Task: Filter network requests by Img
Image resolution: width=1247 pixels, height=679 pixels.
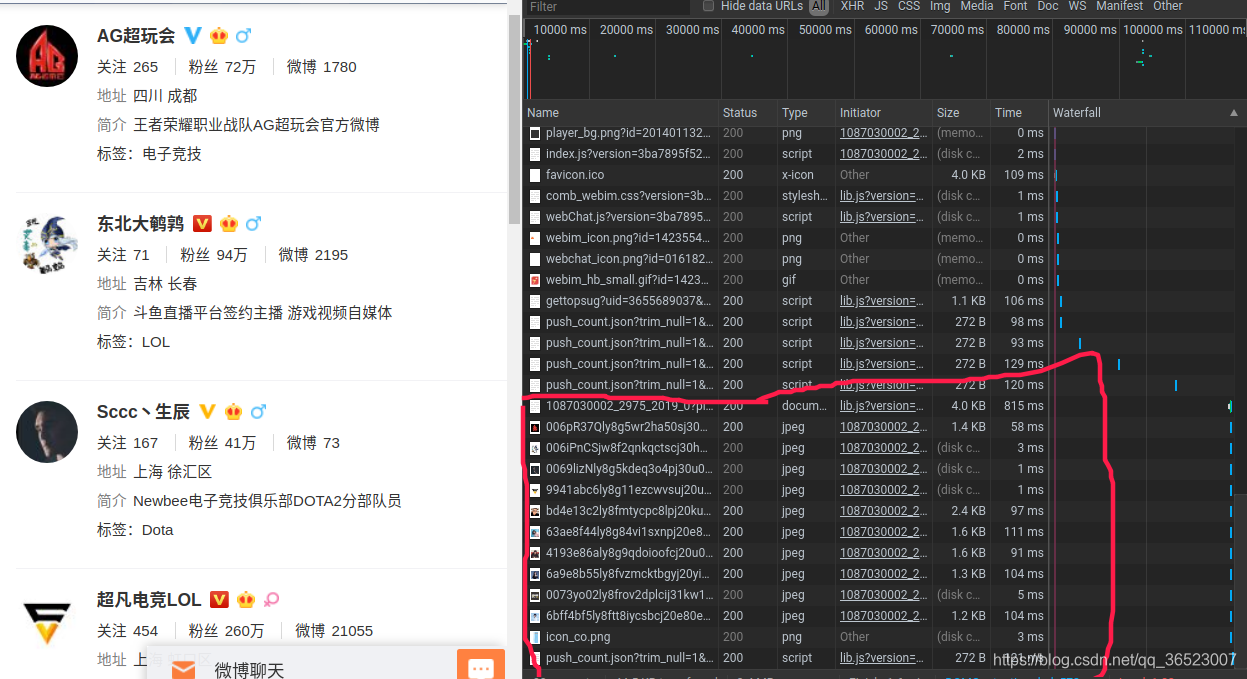Action: click(940, 6)
